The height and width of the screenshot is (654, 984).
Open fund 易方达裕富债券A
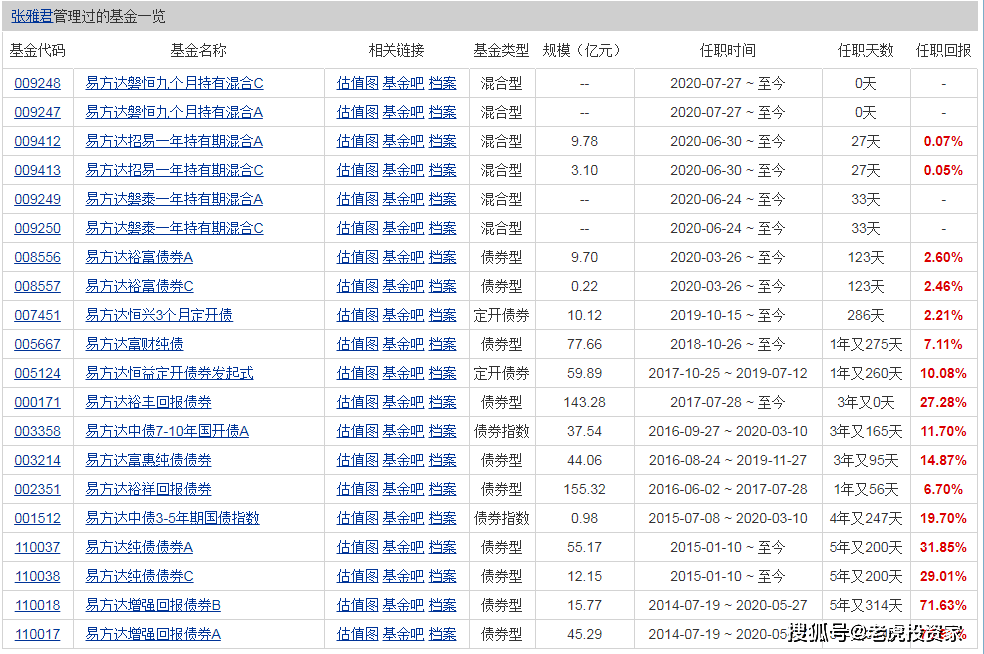pyautogui.click(x=139, y=257)
